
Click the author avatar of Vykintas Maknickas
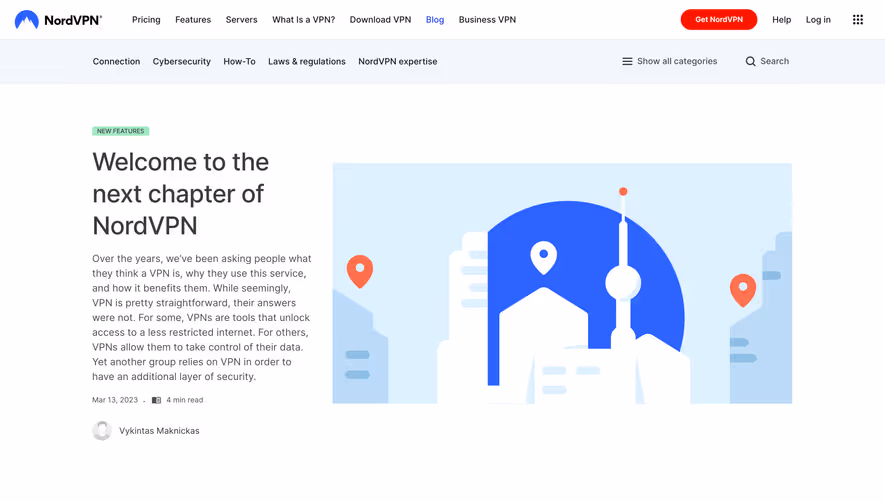102,431
